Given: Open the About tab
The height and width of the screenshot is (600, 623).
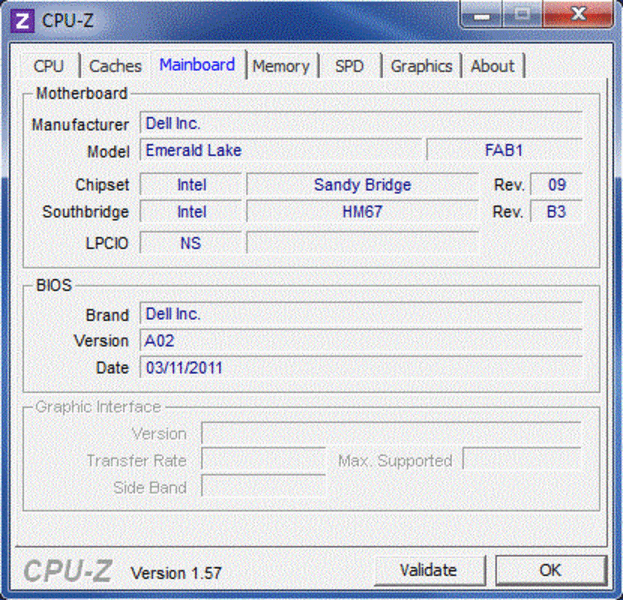Looking at the screenshot, I should 493,66.
